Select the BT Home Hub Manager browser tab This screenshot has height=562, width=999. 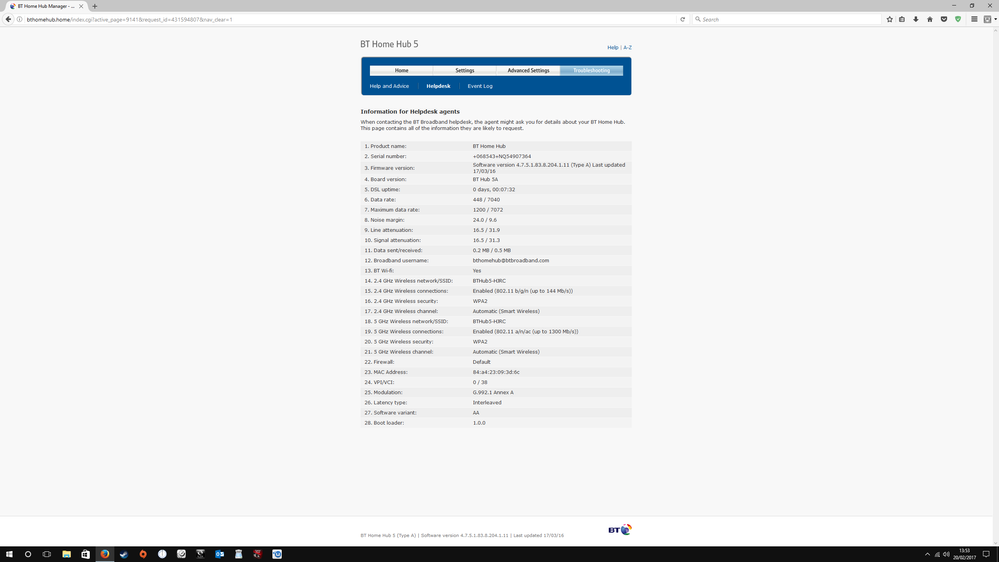click(x=45, y=6)
